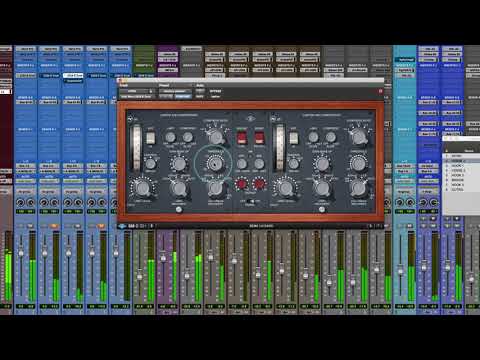
Task: Open the plug-in Preset dropdown
Action: [x=175, y=91]
